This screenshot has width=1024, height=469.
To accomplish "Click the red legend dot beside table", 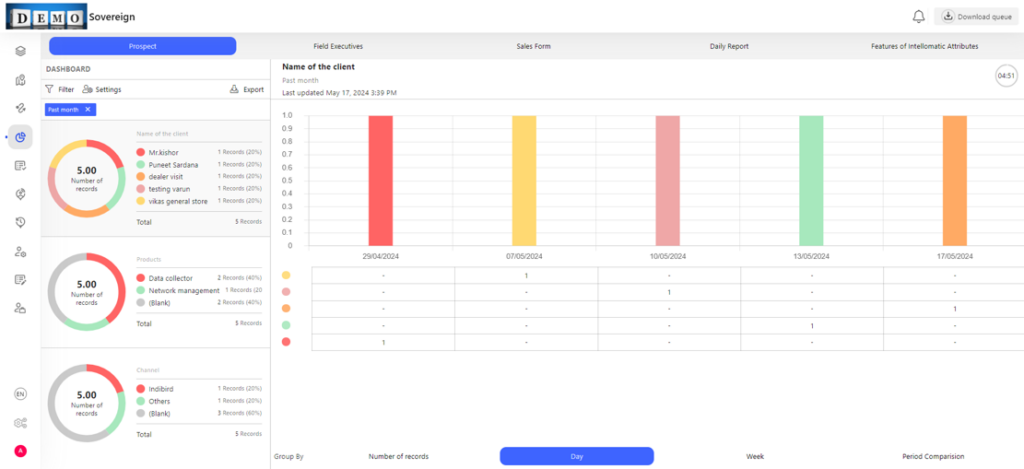I will click(x=286, y=342).
